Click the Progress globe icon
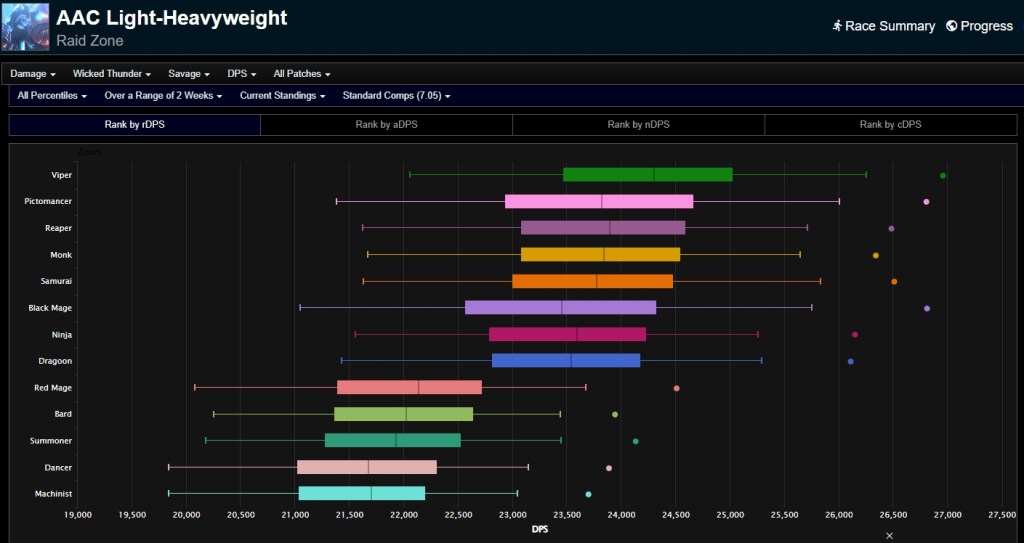The image size is (1024, 543). [951, 26]
